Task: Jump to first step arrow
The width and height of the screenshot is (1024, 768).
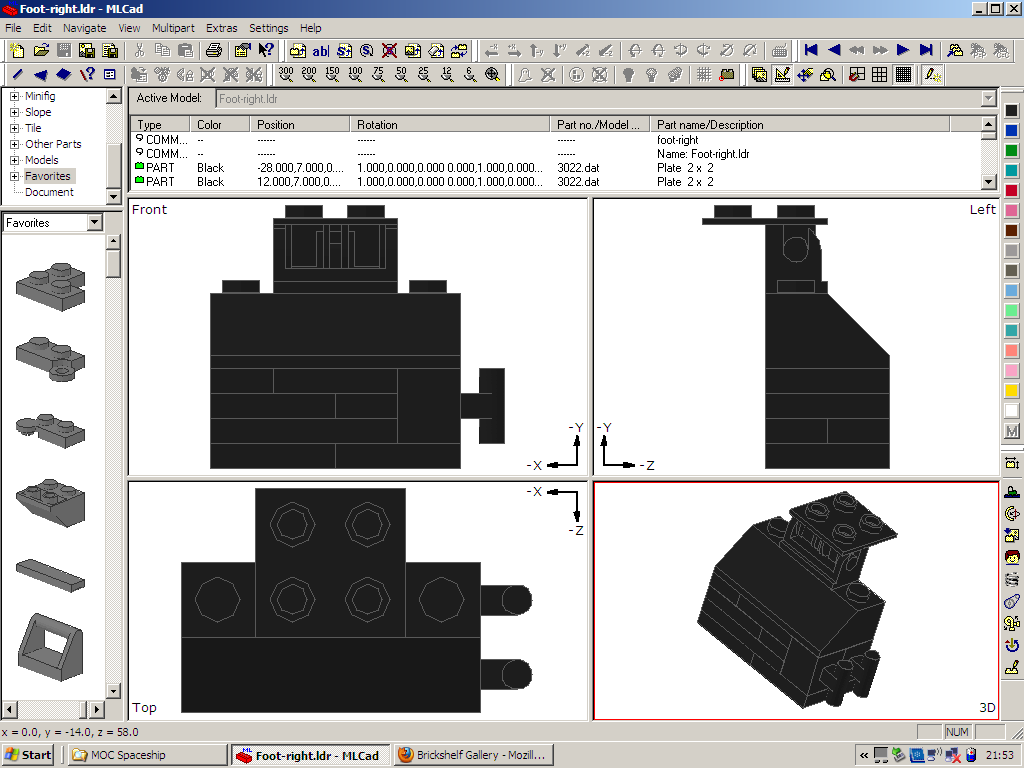Action: pos(811,50)
